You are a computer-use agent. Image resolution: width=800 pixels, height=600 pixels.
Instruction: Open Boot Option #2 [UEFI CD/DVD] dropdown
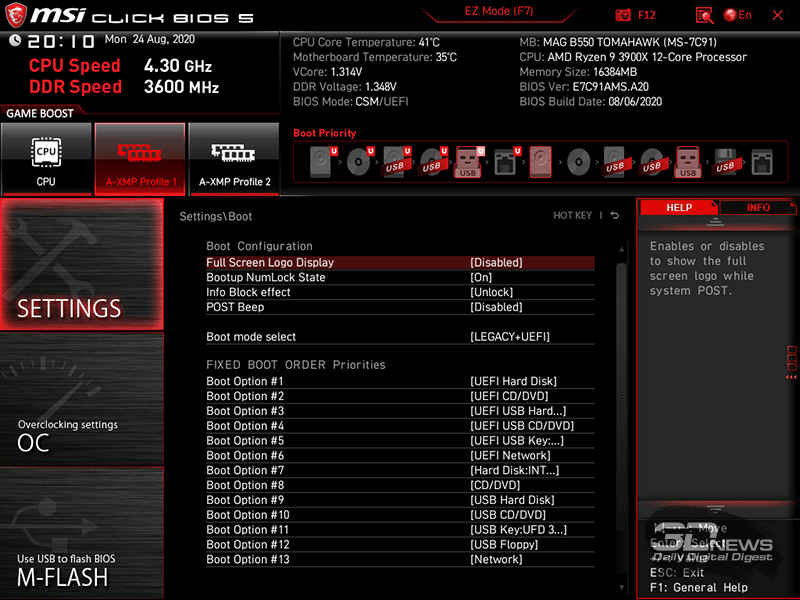pyautogui.click(x=509, y=396)
